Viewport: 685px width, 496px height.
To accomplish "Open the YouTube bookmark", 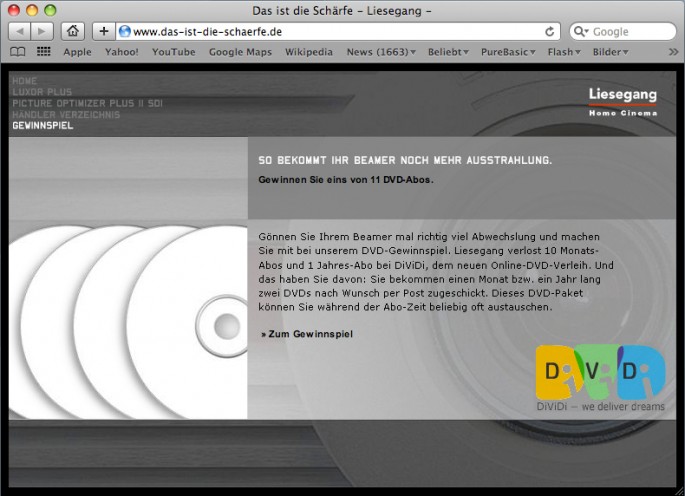I will (173, 52).
